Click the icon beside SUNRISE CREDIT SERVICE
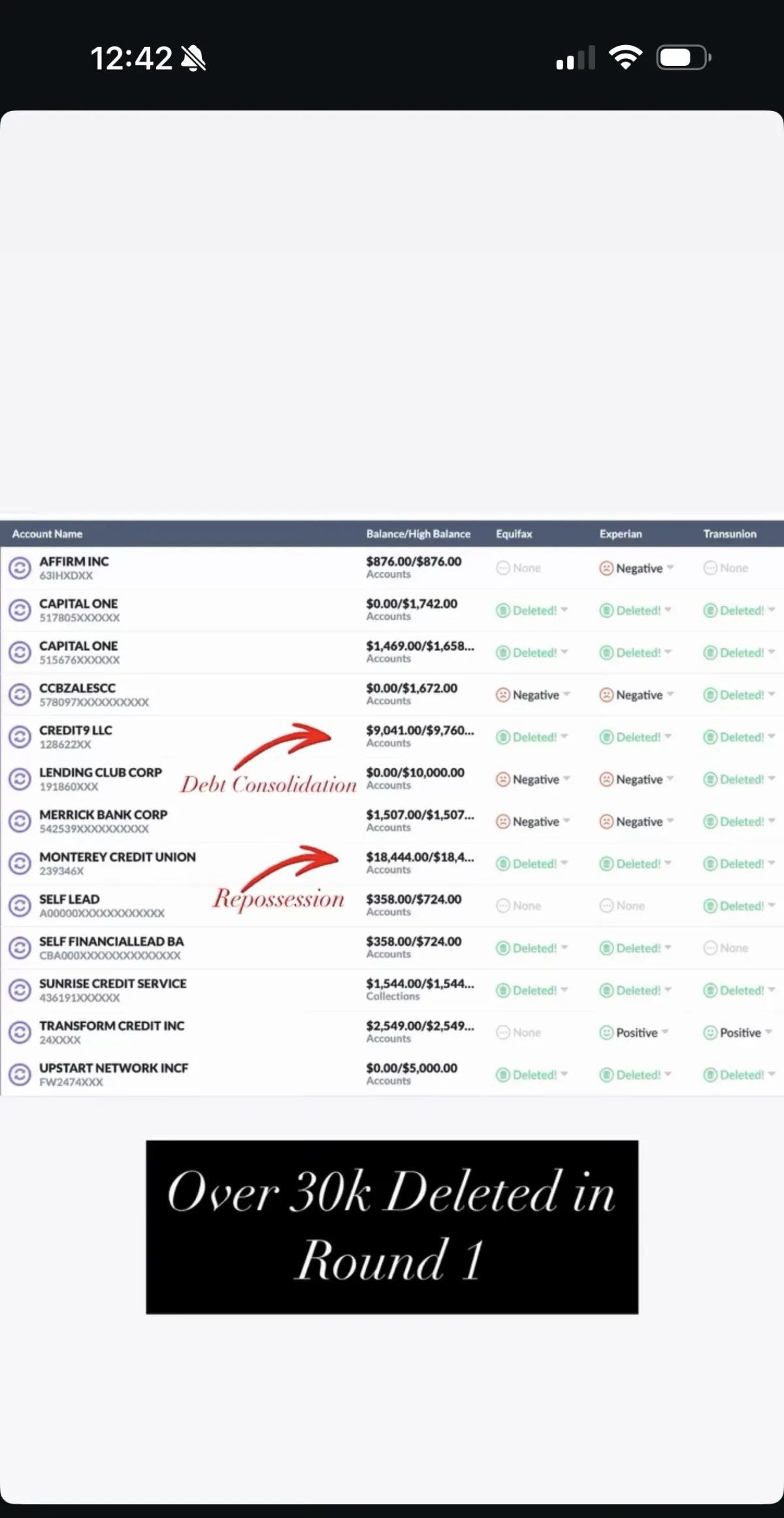 [x=20, y=991]
